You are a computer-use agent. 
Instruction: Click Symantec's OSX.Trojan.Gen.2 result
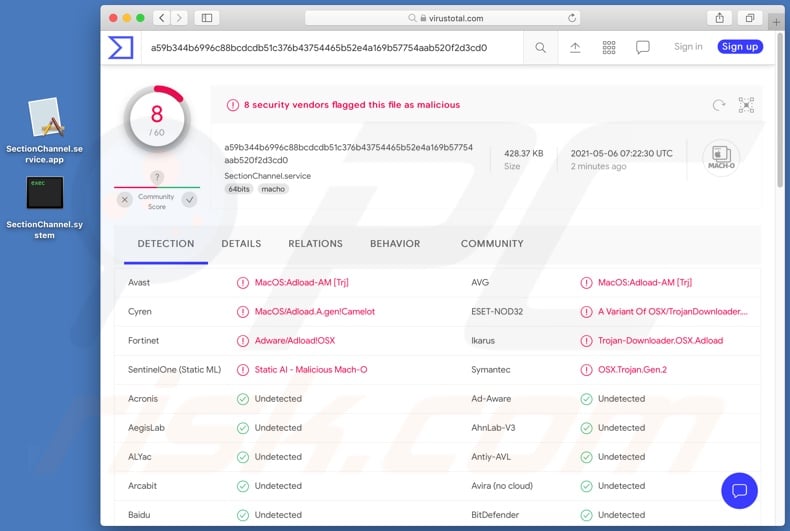632,370
